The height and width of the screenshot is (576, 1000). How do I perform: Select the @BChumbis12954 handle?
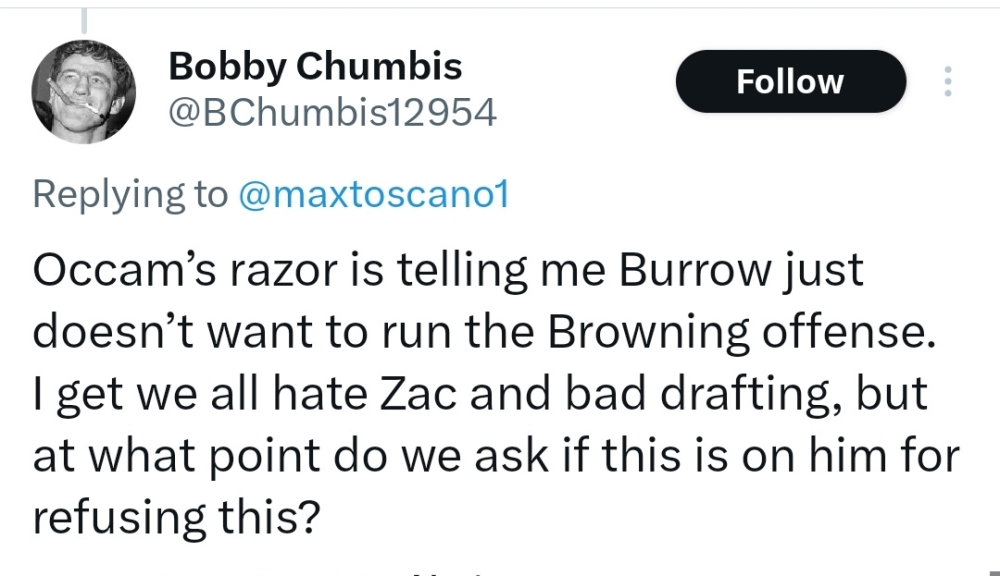[330, 113]
